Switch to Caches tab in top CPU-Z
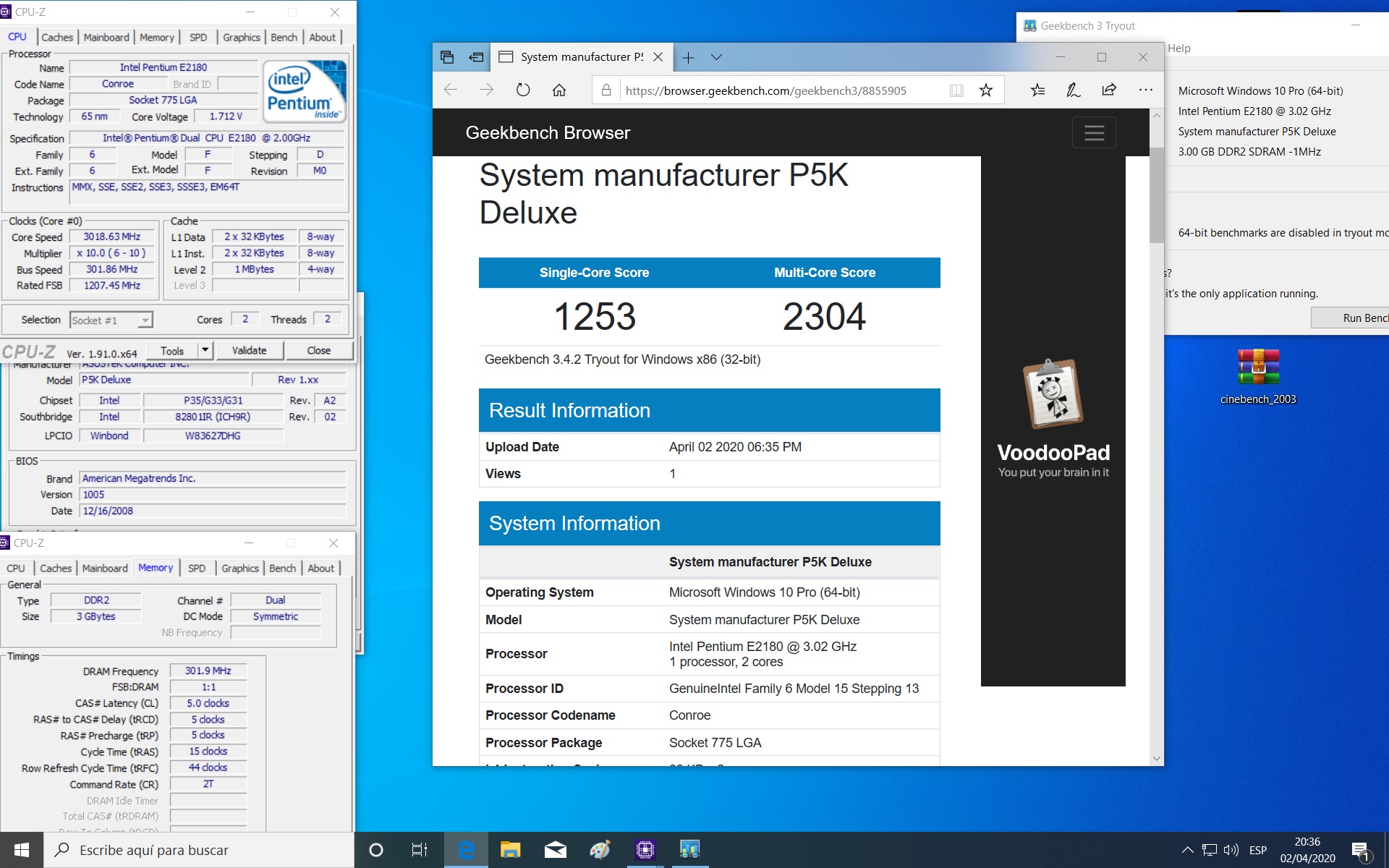1389x868 pixels. (57, 37)
